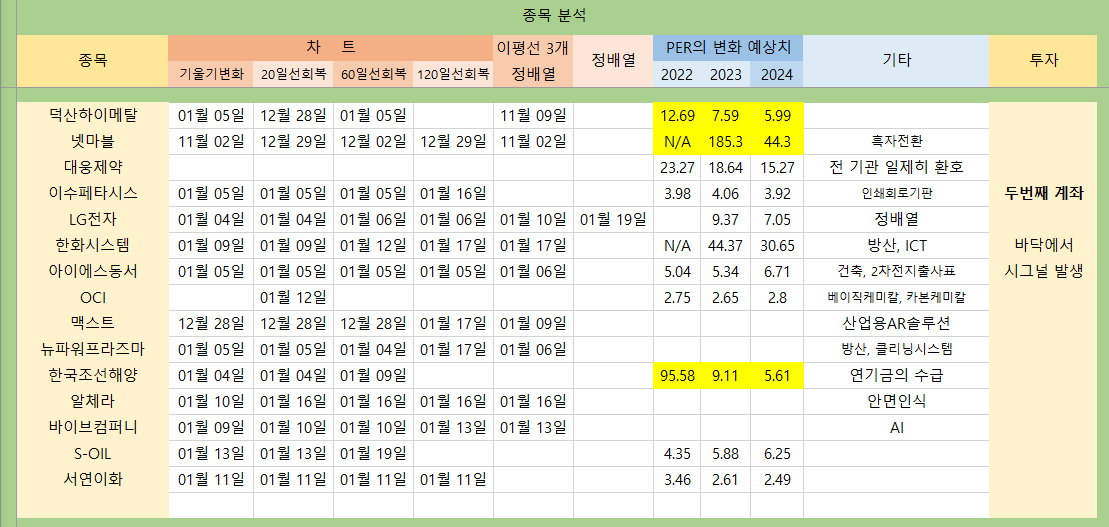Select the LG전자 stock name cell
This screenshot has height=527, width=1109.
(93, 219)
